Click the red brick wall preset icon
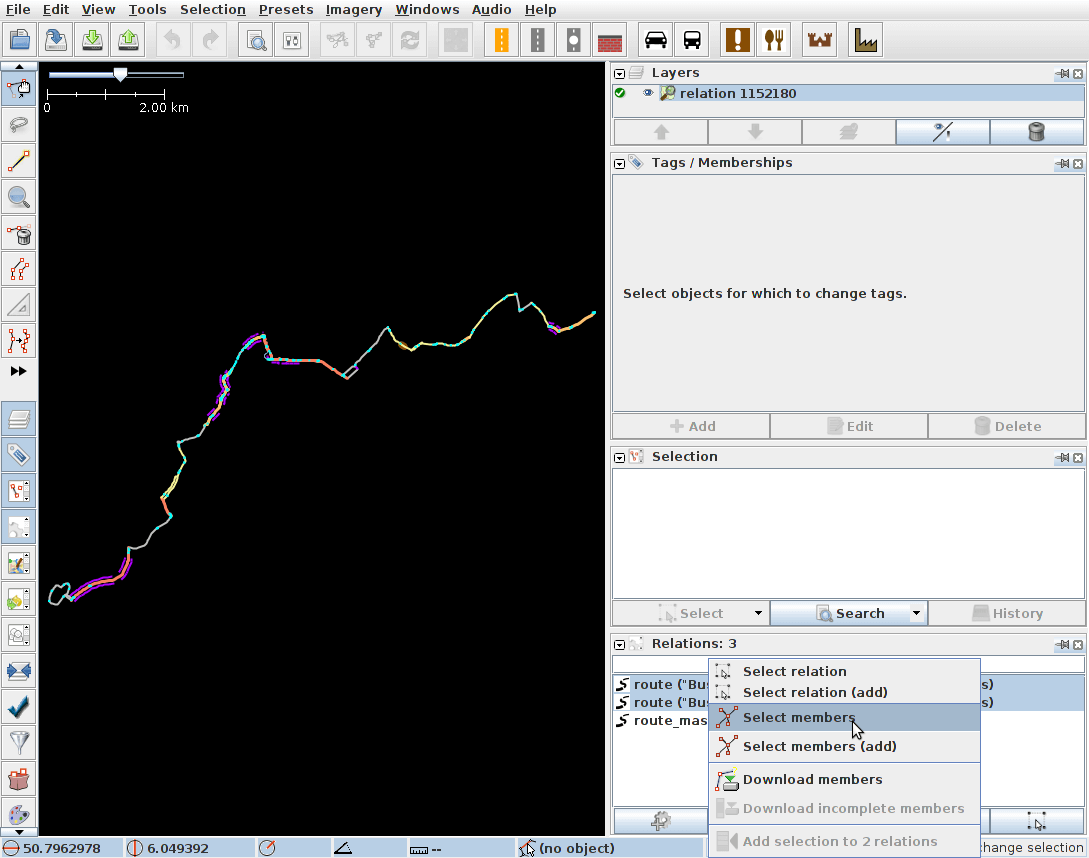 click(x=610, y=40)
